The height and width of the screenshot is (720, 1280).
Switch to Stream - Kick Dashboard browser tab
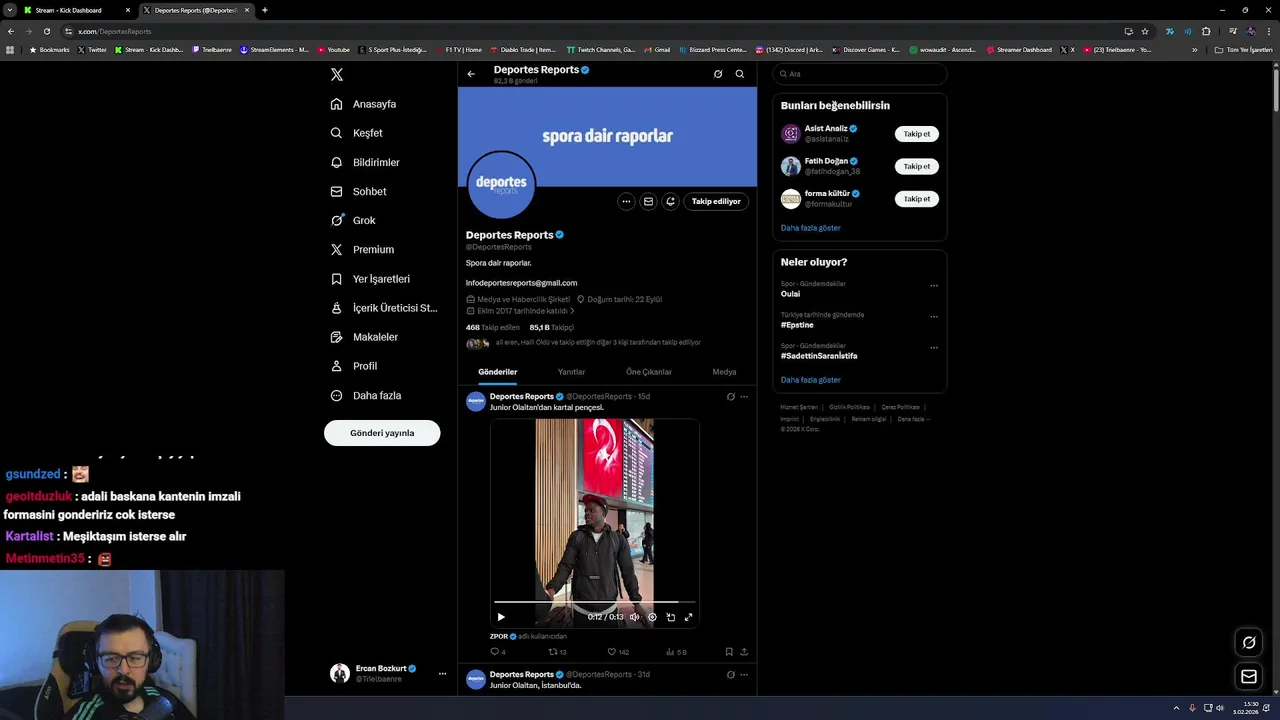[76, 10]
